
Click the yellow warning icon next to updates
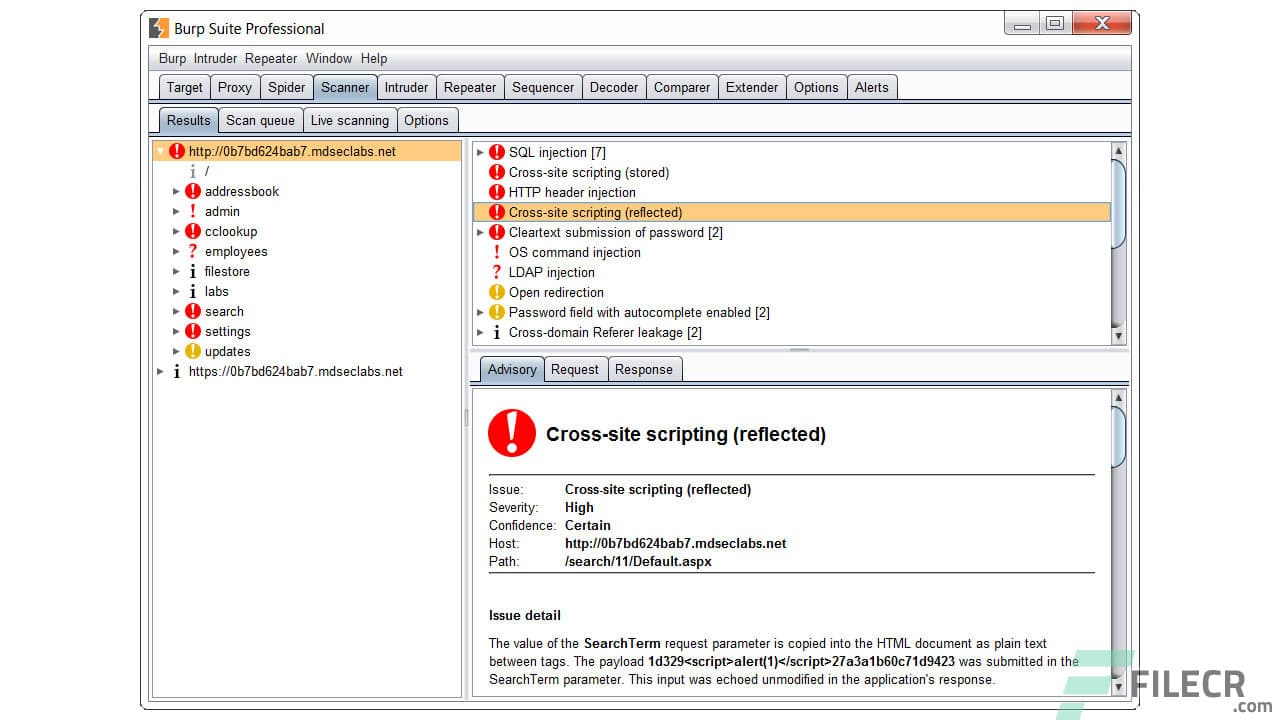tap(194, 351)
